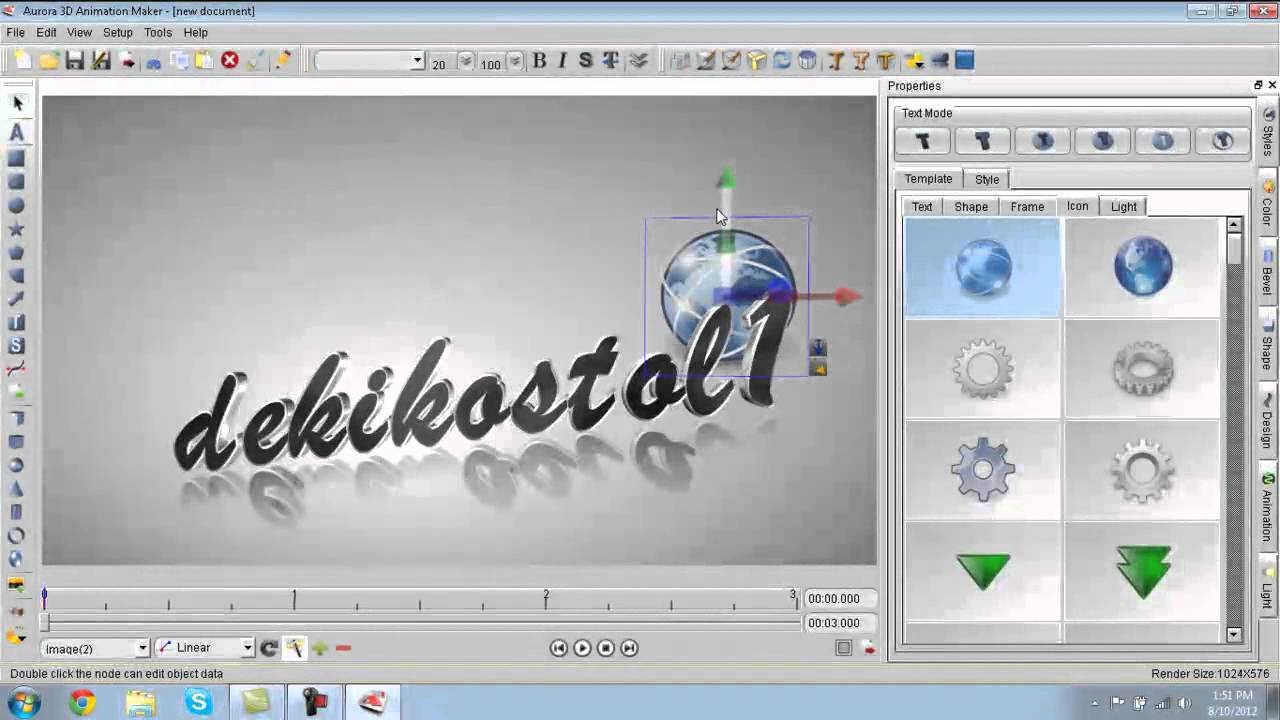Select the text 'A' tool in left toolbar
1280x720 pixels.
pyautogui.click(x=17, y=132)
